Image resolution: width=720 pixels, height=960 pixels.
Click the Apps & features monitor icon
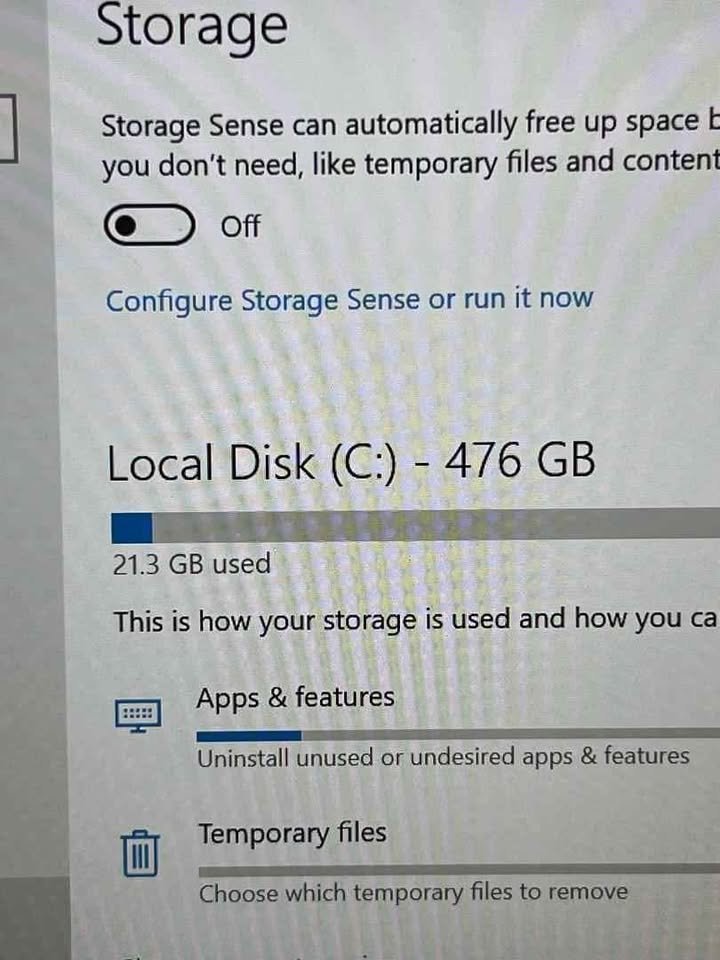click(x=138, y=715)
